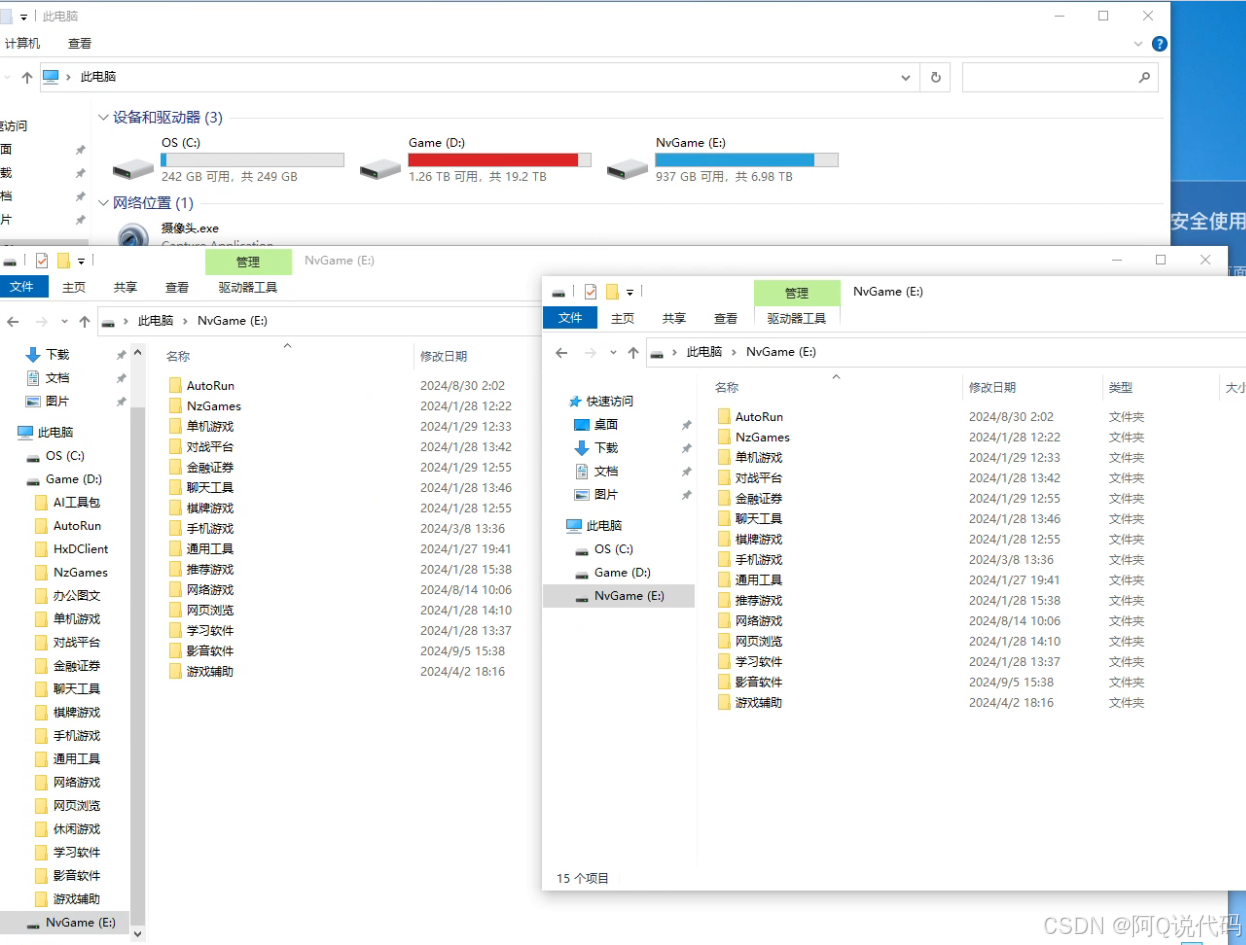Open the 主页 tab in front window
1246x945 pixels.
622,318
